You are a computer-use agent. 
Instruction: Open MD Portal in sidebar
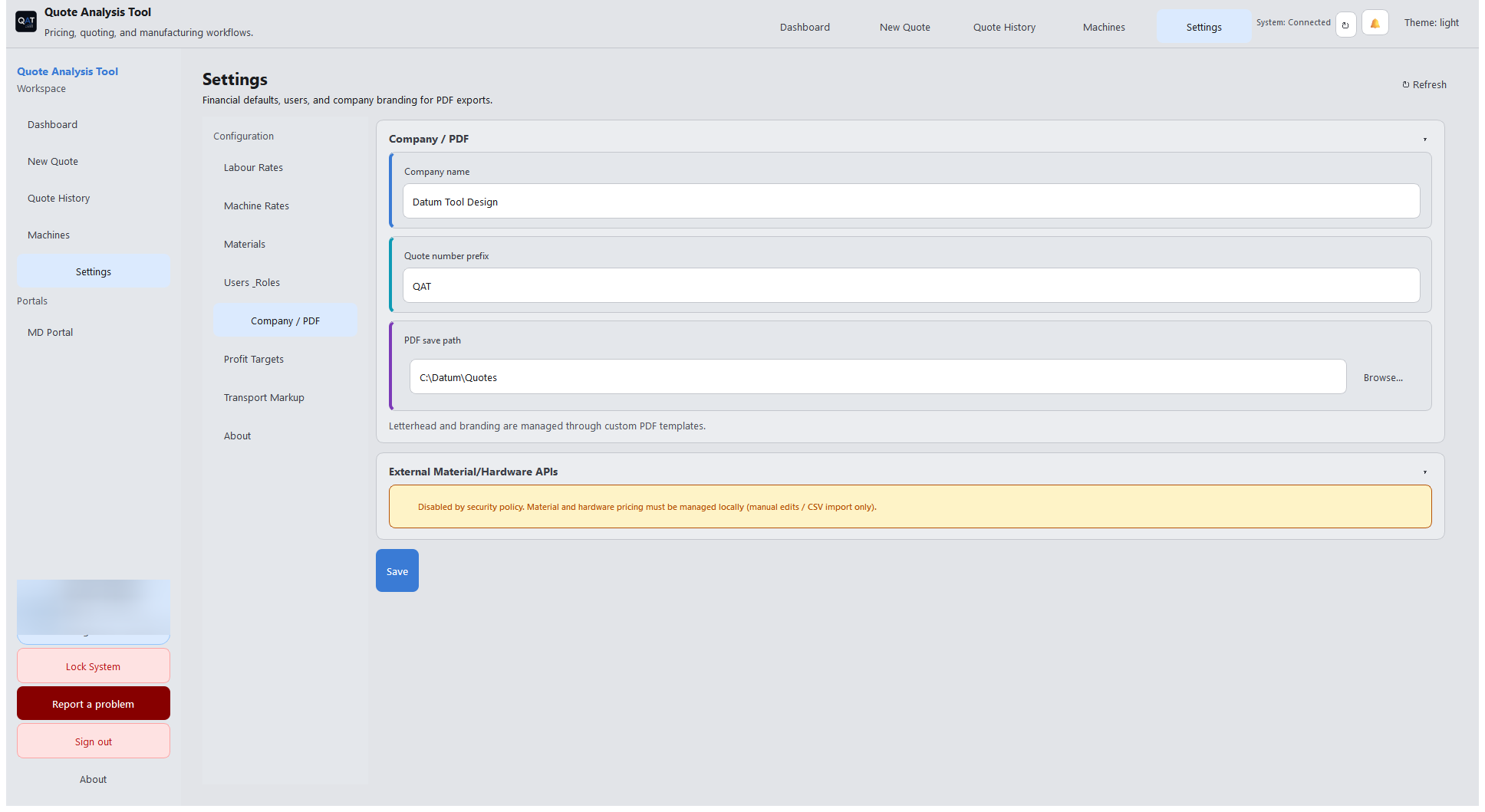(94, 332)
